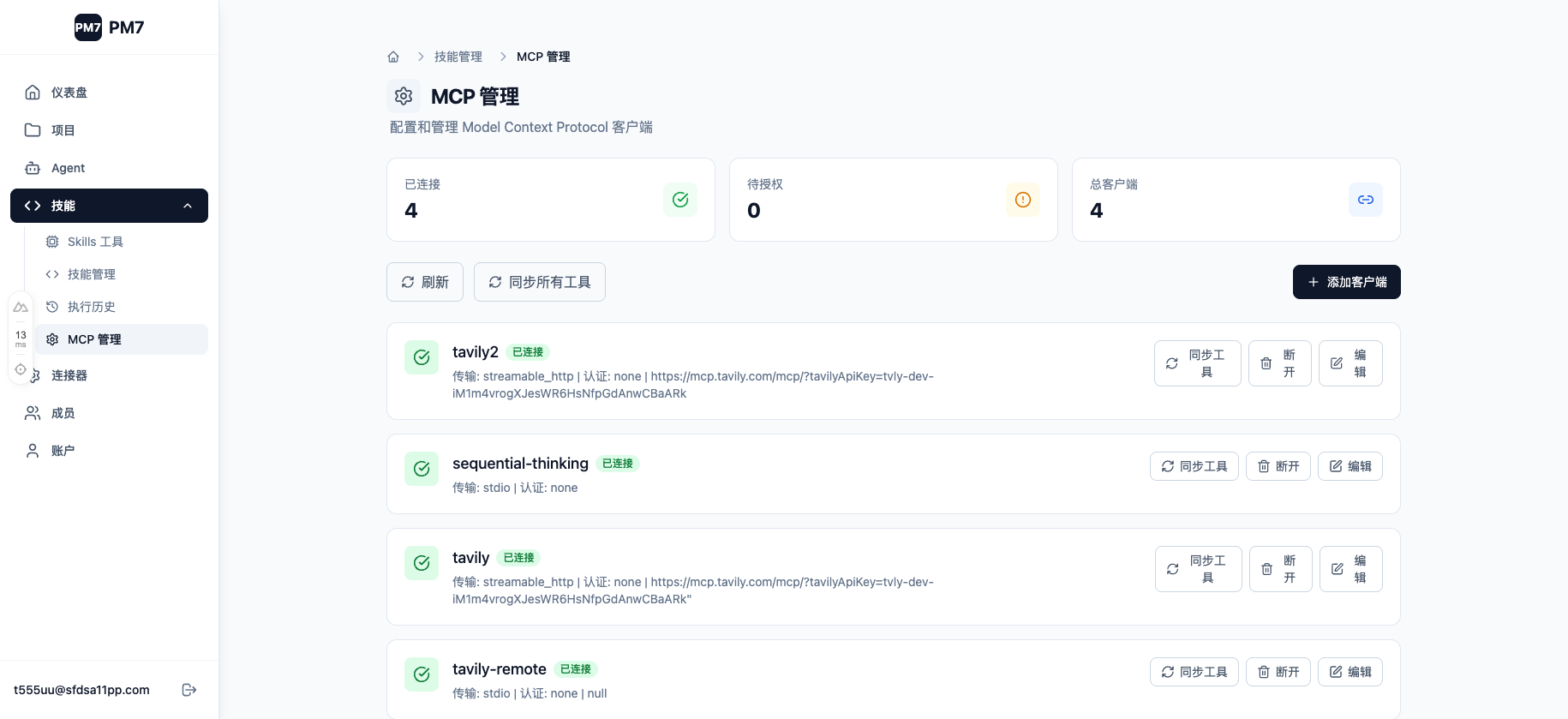
Task: Disconnect the tavily client
Action: pos(1281,569)
